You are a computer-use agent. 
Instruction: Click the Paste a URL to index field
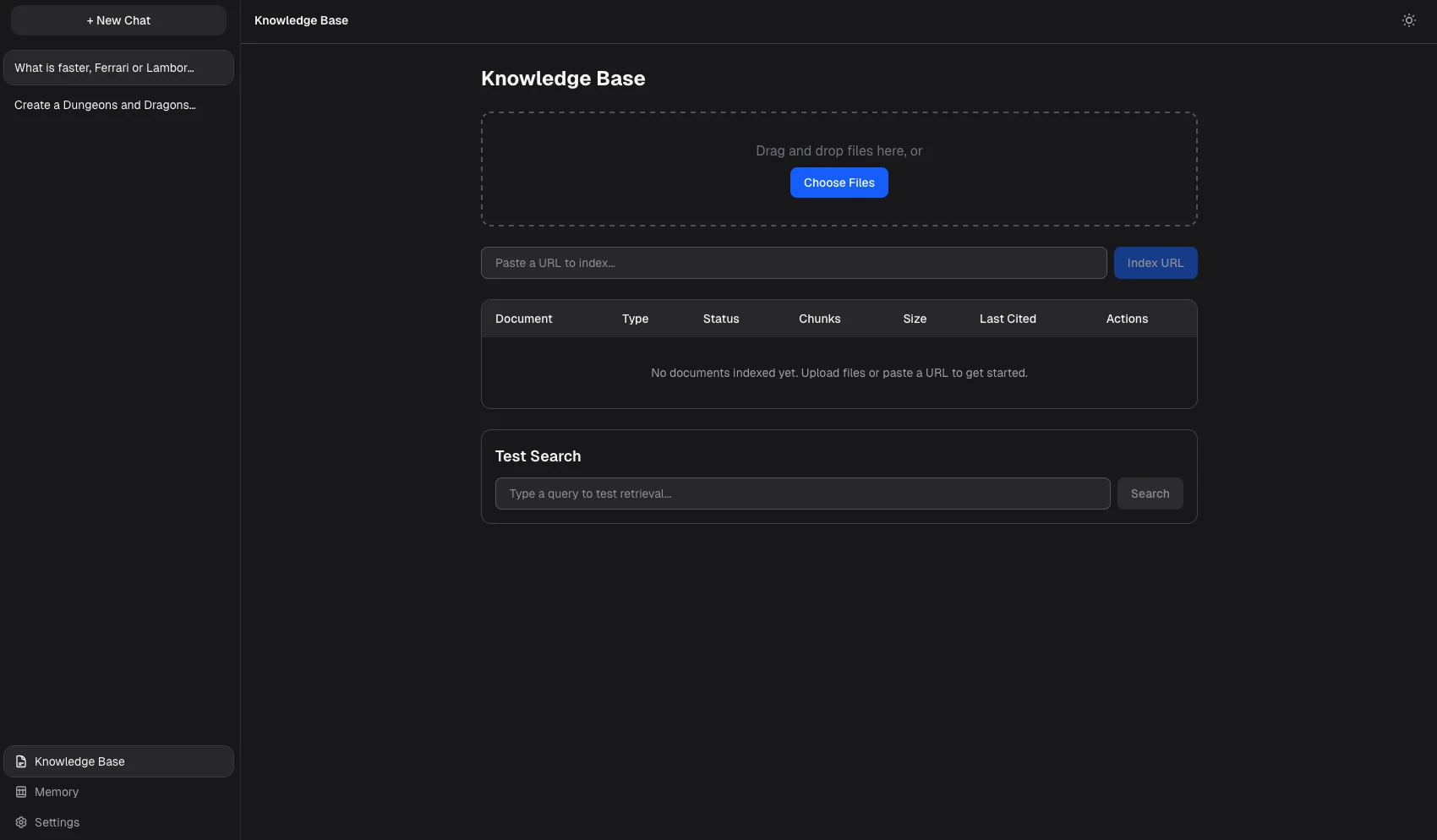793,263
